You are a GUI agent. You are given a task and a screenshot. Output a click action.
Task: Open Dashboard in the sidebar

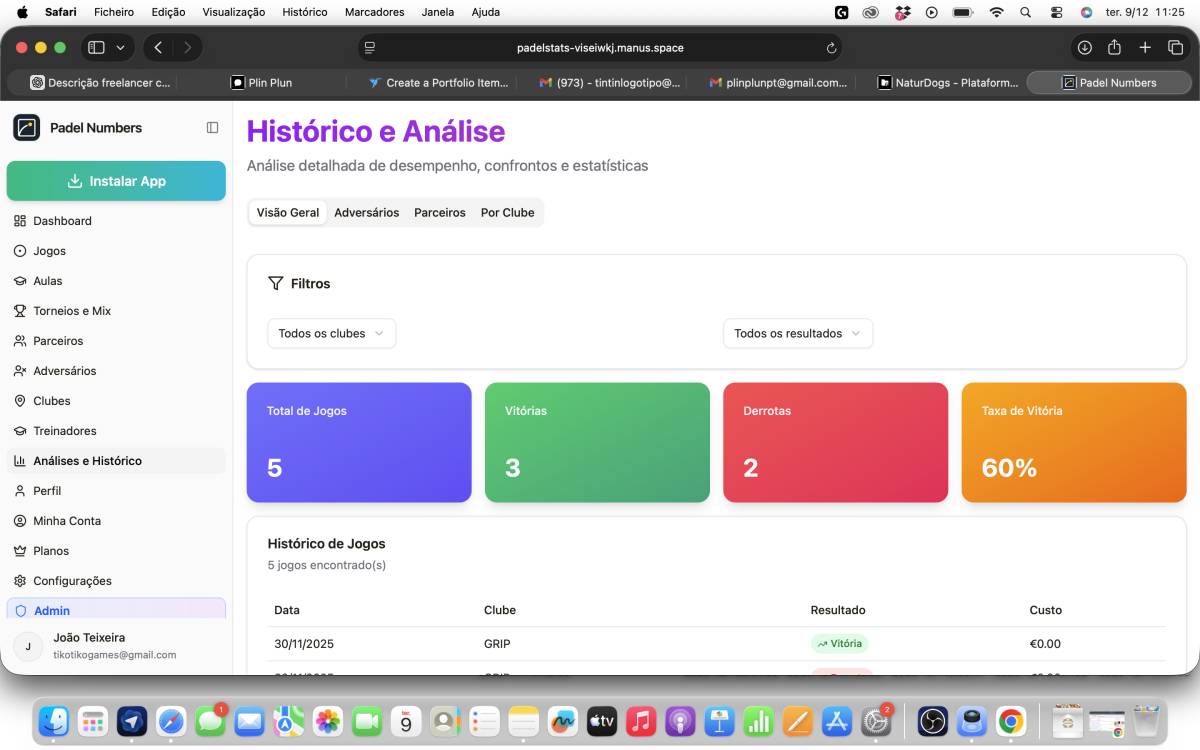[116, 221]
